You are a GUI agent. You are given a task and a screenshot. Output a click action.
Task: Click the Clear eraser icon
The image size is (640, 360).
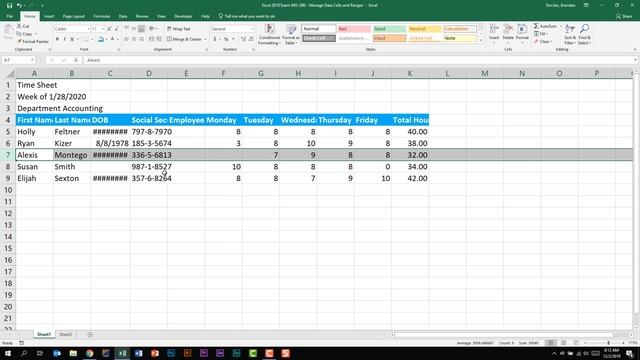(536, 41)
